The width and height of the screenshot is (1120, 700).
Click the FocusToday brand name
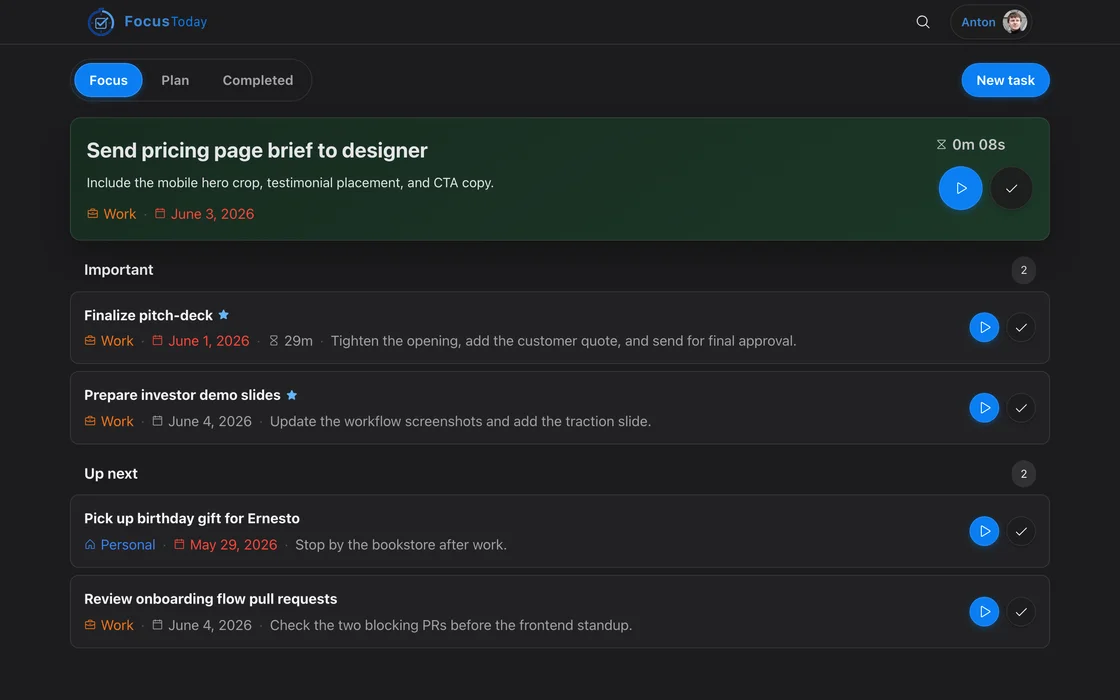point(166,21)
